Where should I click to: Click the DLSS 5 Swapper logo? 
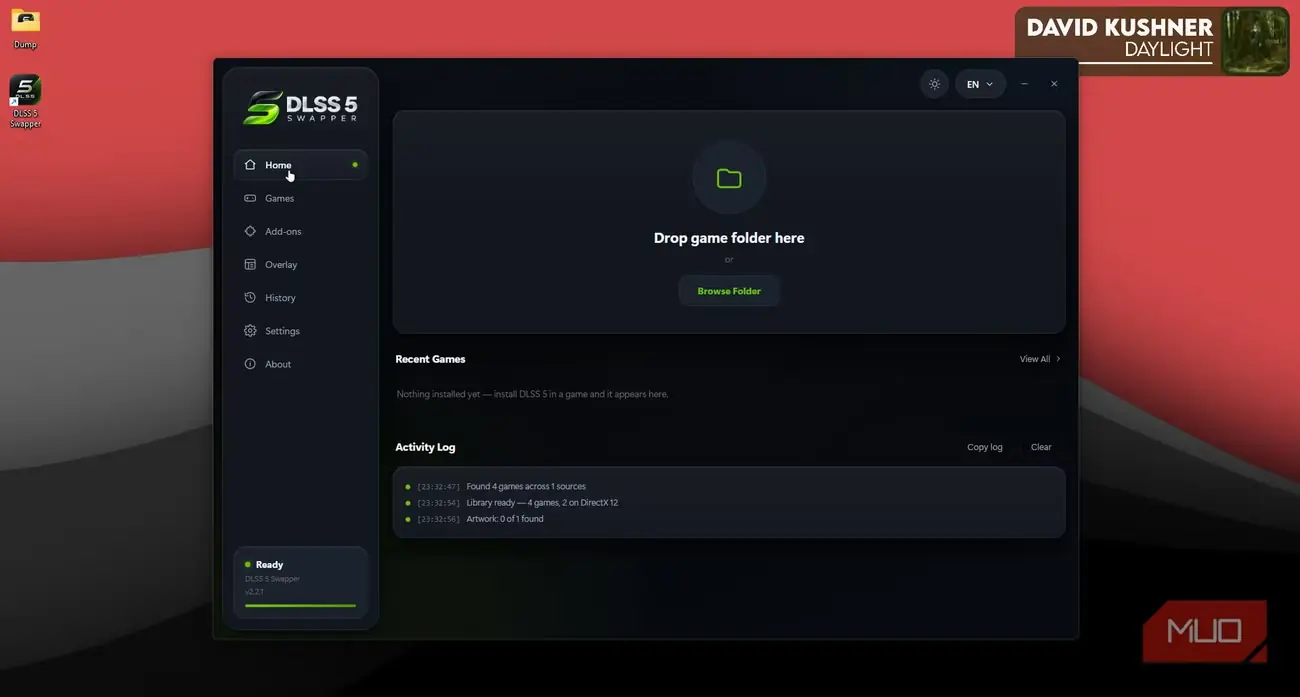tap(300, 107)
